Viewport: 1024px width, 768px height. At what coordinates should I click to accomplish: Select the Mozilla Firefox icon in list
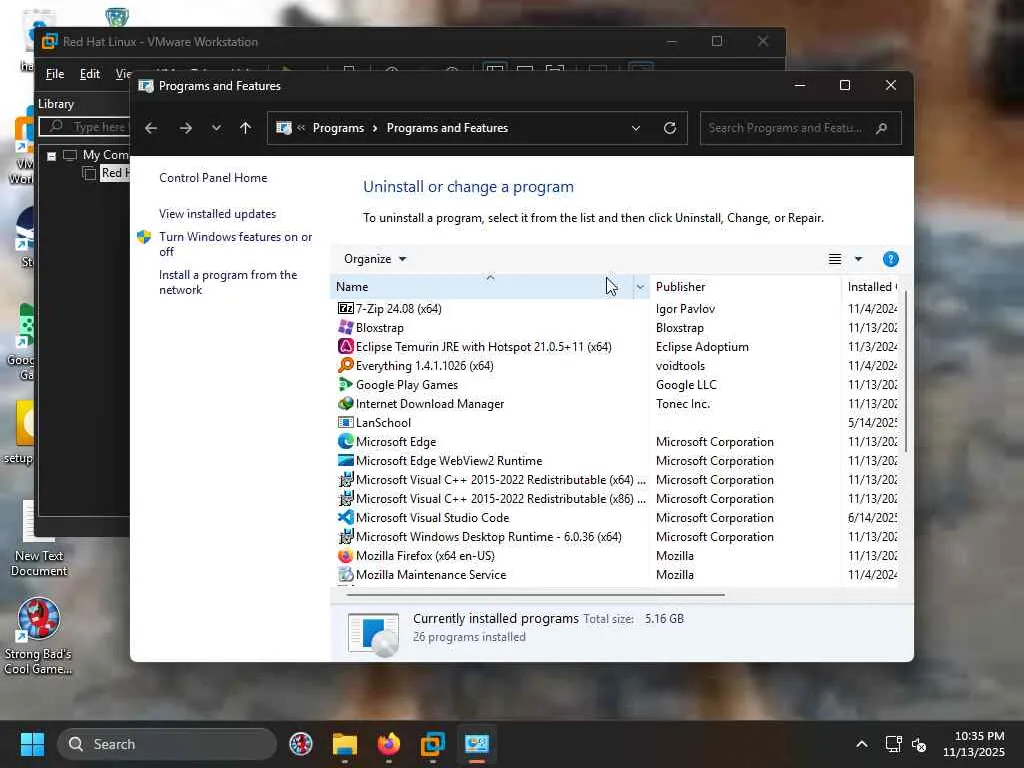point(345,555)
